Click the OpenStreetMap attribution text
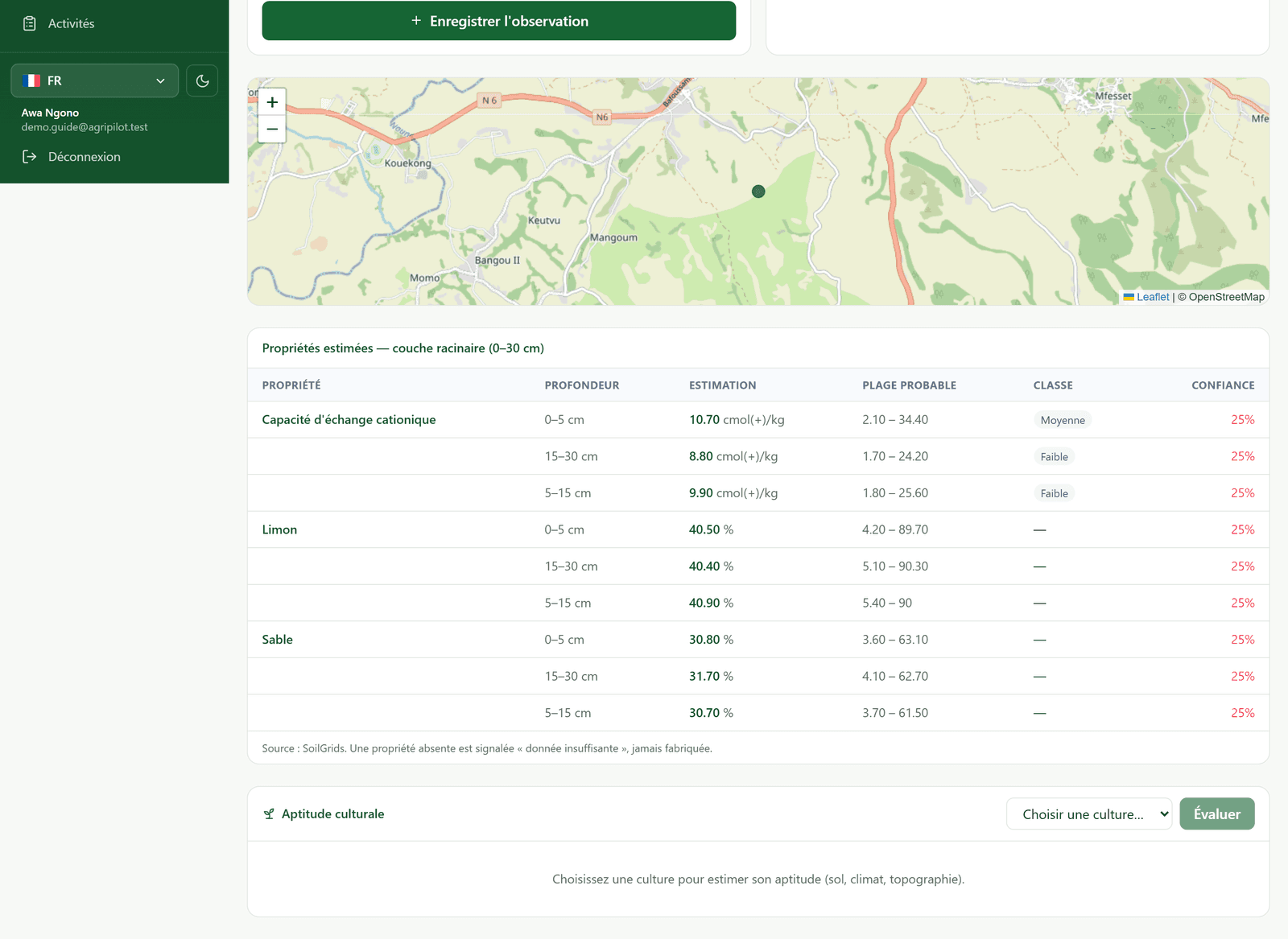Viewport: 1288px width, 939px height. click(x=1226, y=297)
